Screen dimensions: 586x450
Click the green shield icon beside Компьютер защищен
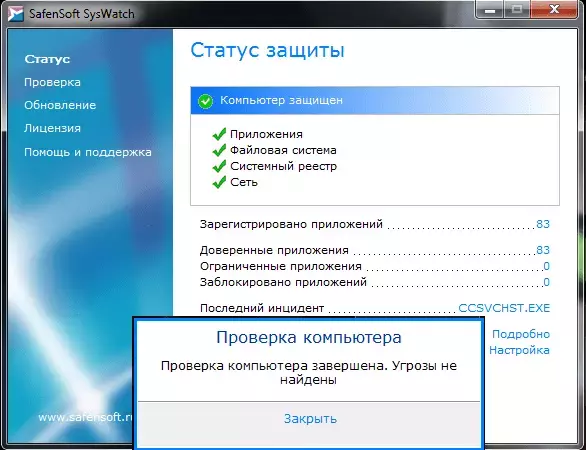tap(205, 101)
